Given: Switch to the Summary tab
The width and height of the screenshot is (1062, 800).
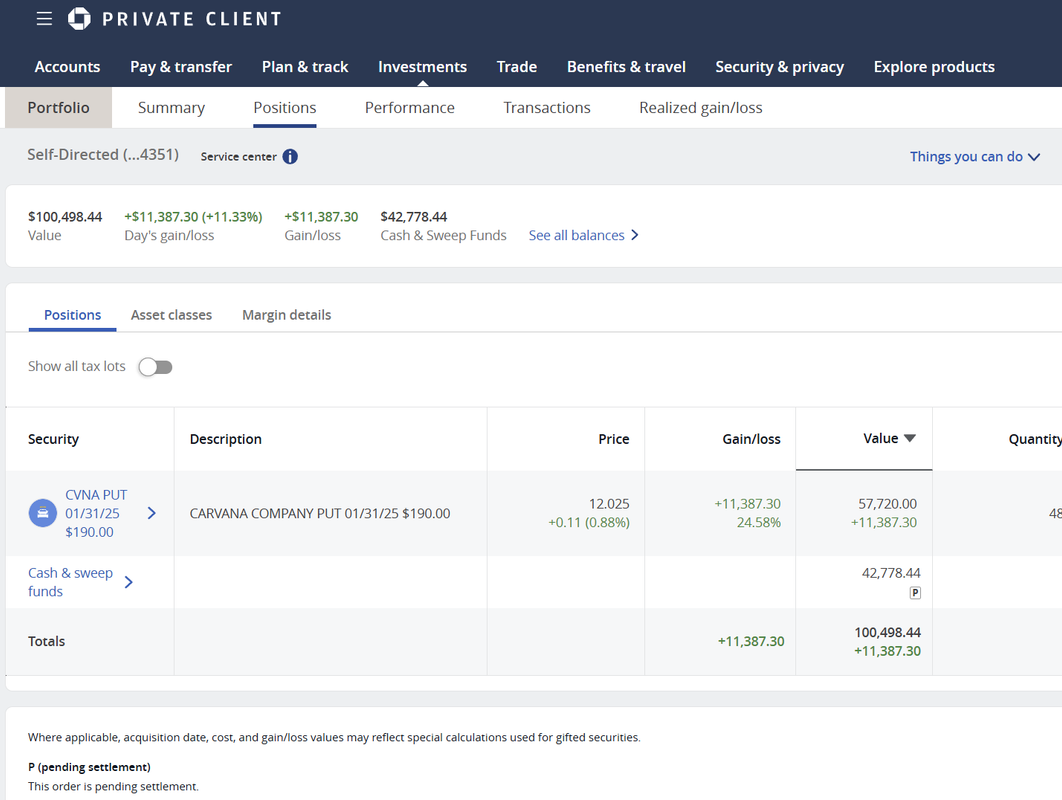Looking at the screenshot, I should pyautogui.click(x=171, y=108).
